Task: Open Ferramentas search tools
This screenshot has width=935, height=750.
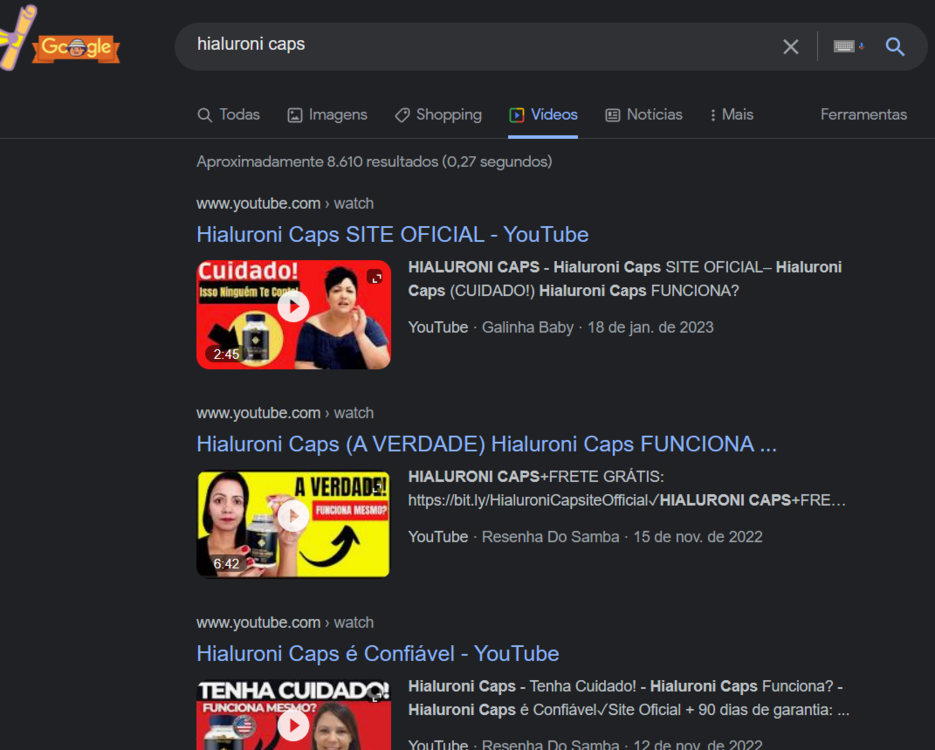Action: 863,114
